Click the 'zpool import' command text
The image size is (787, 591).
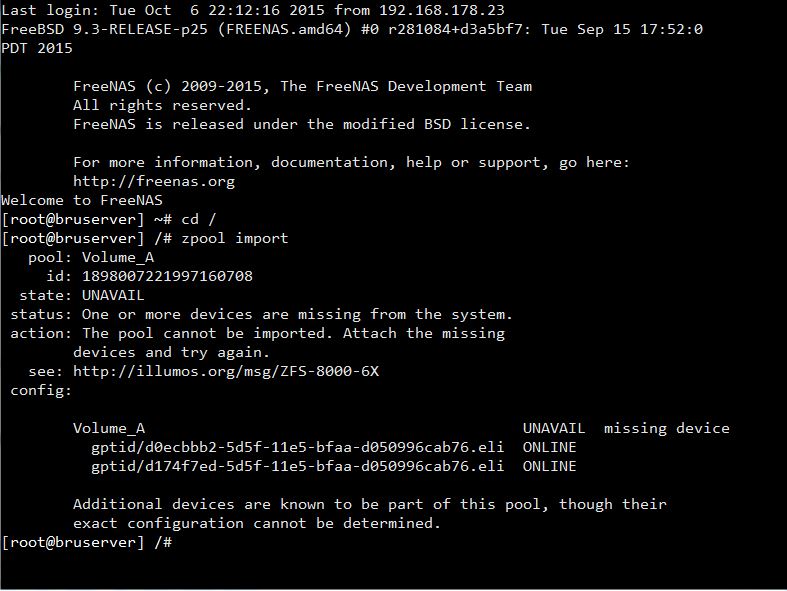click(x=235, y=238)
